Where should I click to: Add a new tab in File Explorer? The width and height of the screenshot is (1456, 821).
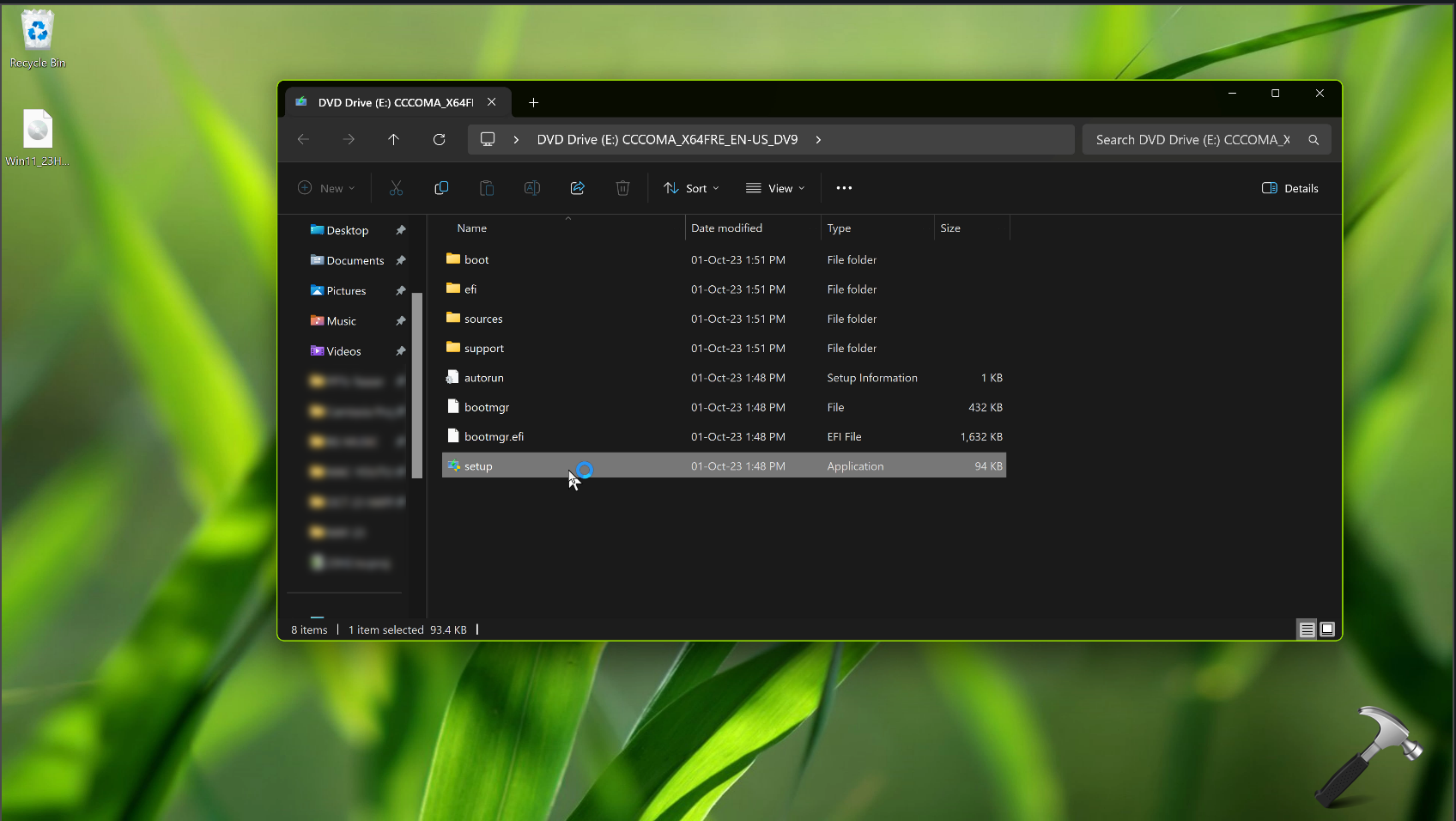point(533,102)
